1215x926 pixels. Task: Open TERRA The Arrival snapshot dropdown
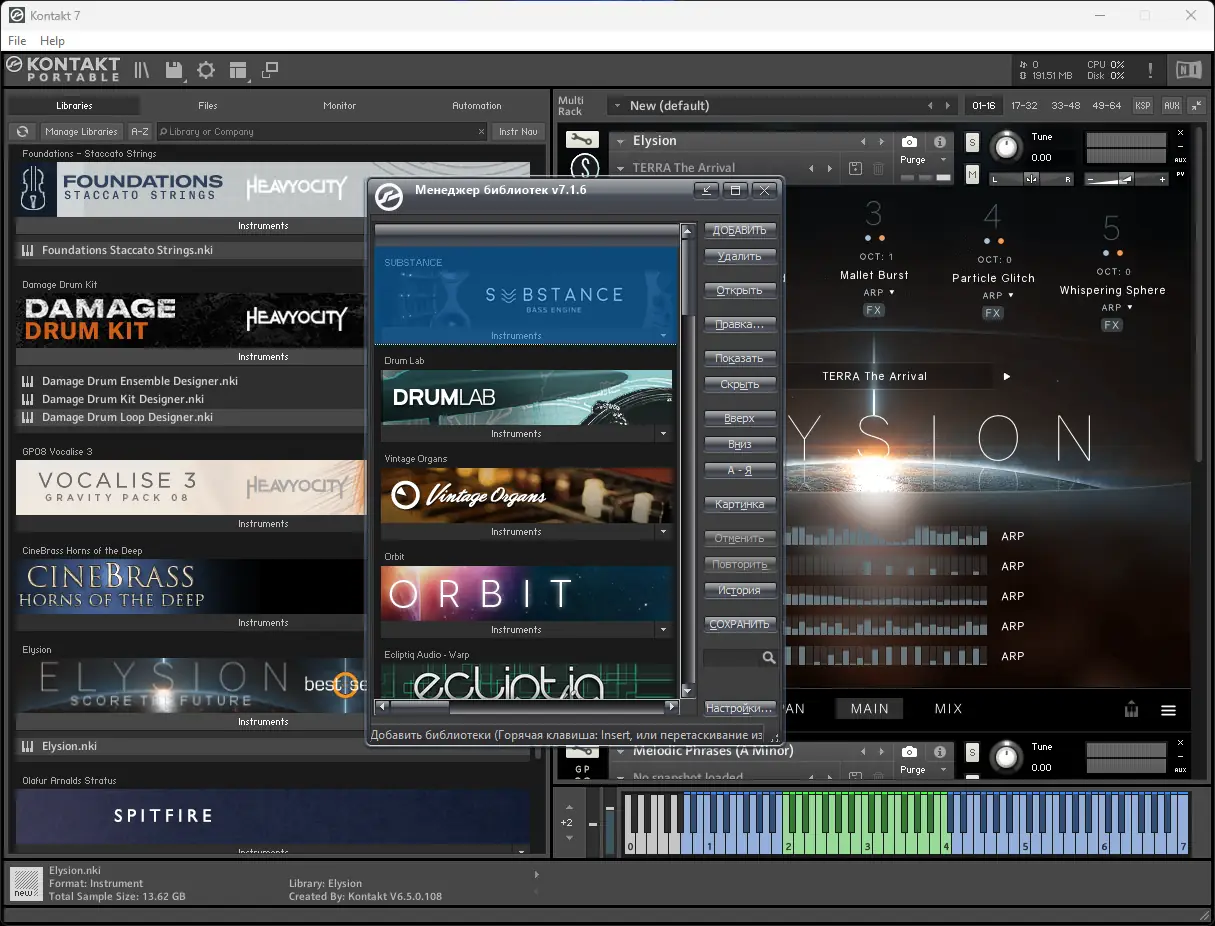[x=620, y=168]
